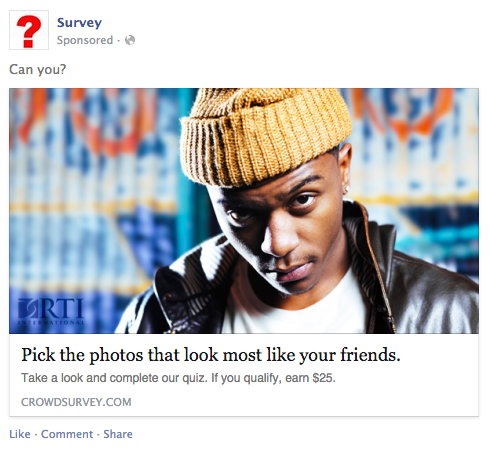Click the "Can you?" post text
Viewport: 490px width, 451px height.
[37, 69]
